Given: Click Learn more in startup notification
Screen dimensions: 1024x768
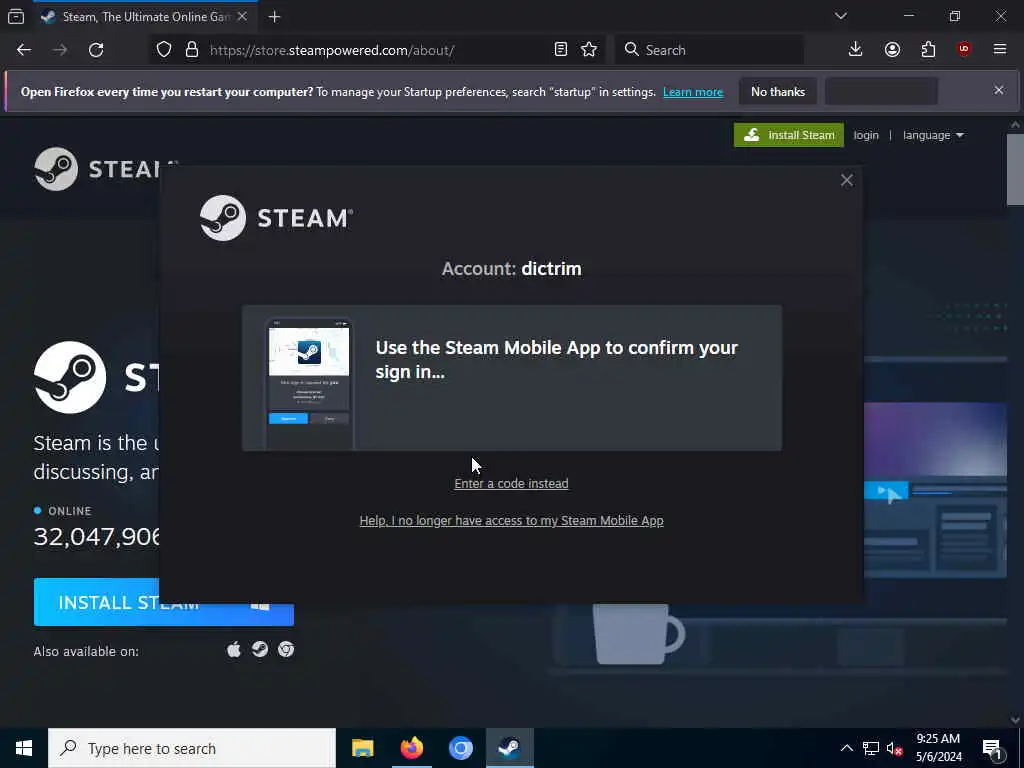Looking at the screenshot, I should pyautogui.click(x=693, y=92).
